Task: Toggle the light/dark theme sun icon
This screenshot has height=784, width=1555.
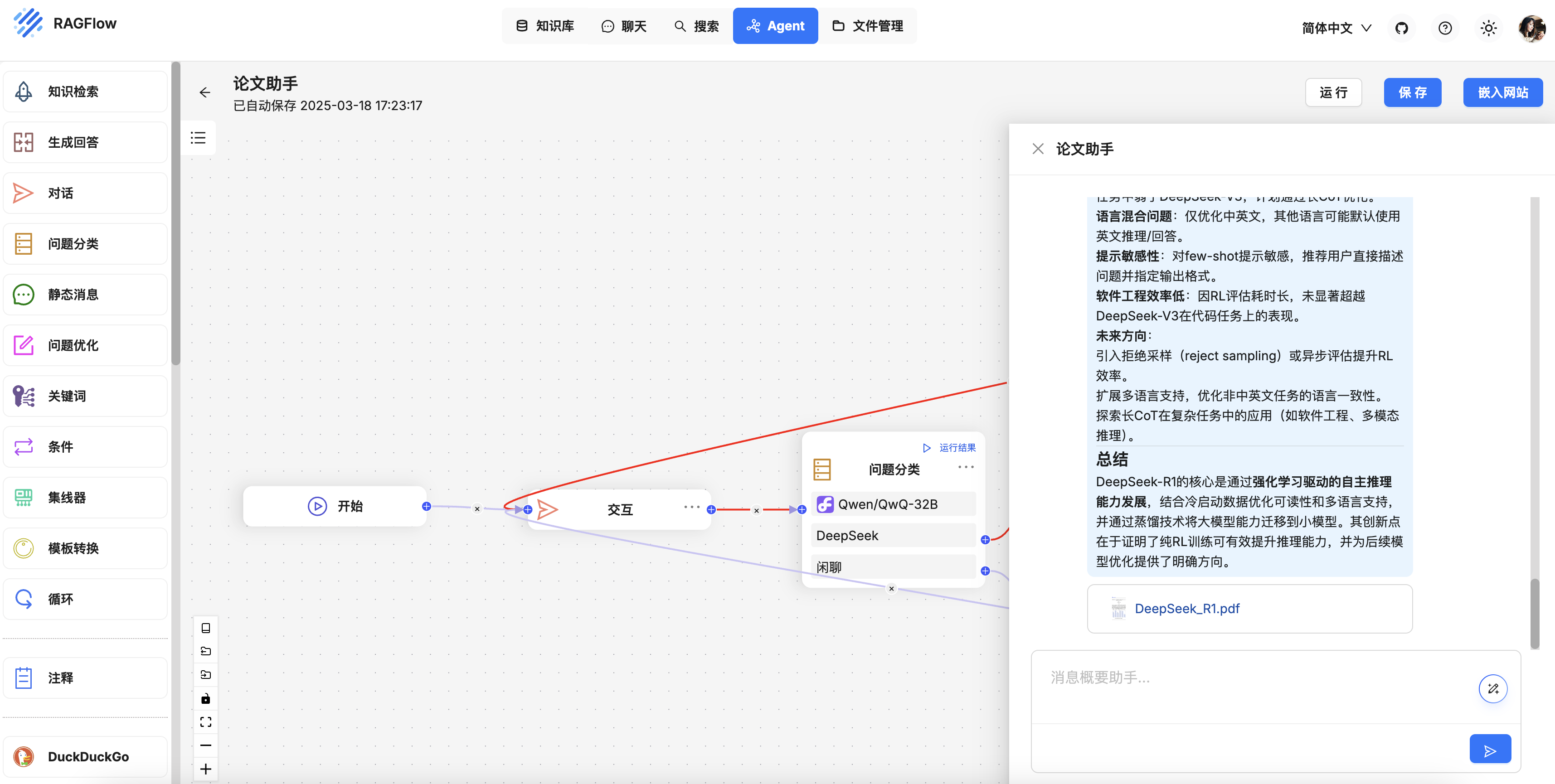Action: click(1488, 28)
